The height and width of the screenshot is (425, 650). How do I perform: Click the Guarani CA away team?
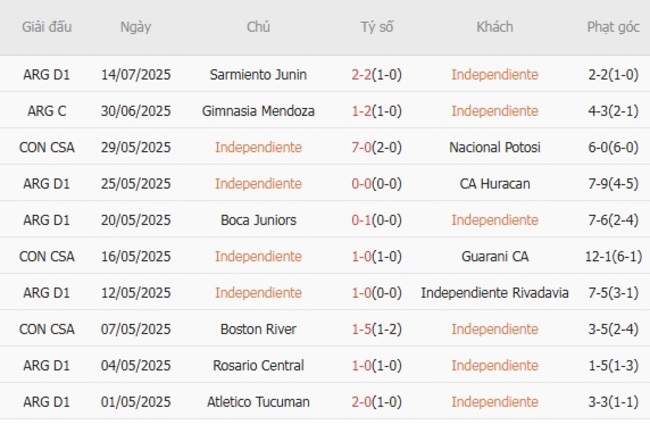pyautogui.click(x=494, y=256)
